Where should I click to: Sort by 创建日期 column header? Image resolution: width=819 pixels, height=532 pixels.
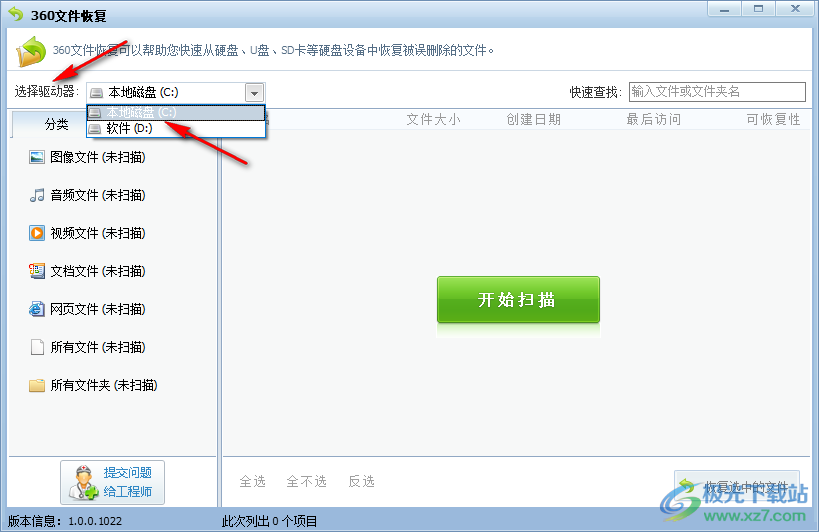533,120
